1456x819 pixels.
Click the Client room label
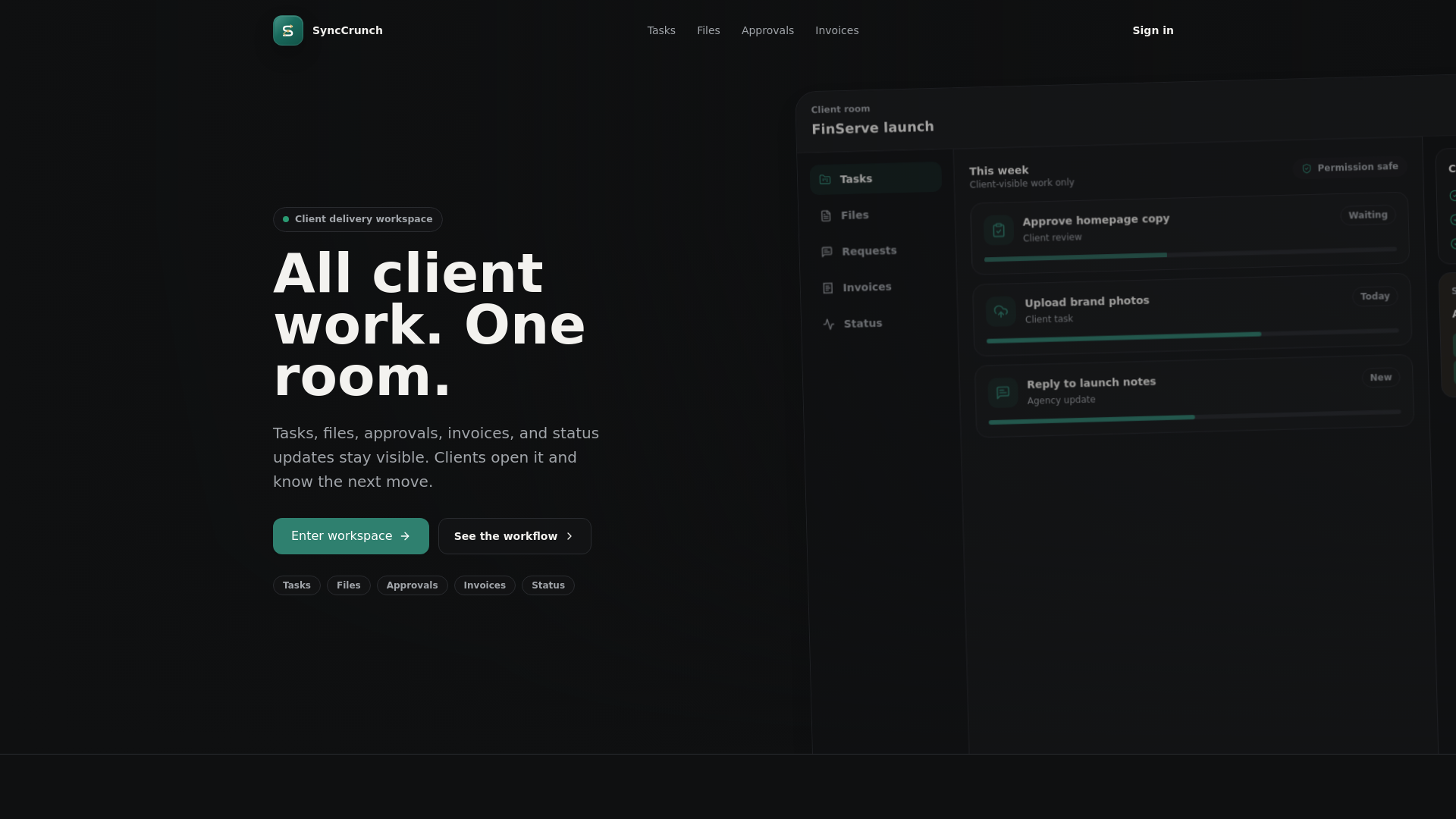pyautogui.click(x=840, y=109)
